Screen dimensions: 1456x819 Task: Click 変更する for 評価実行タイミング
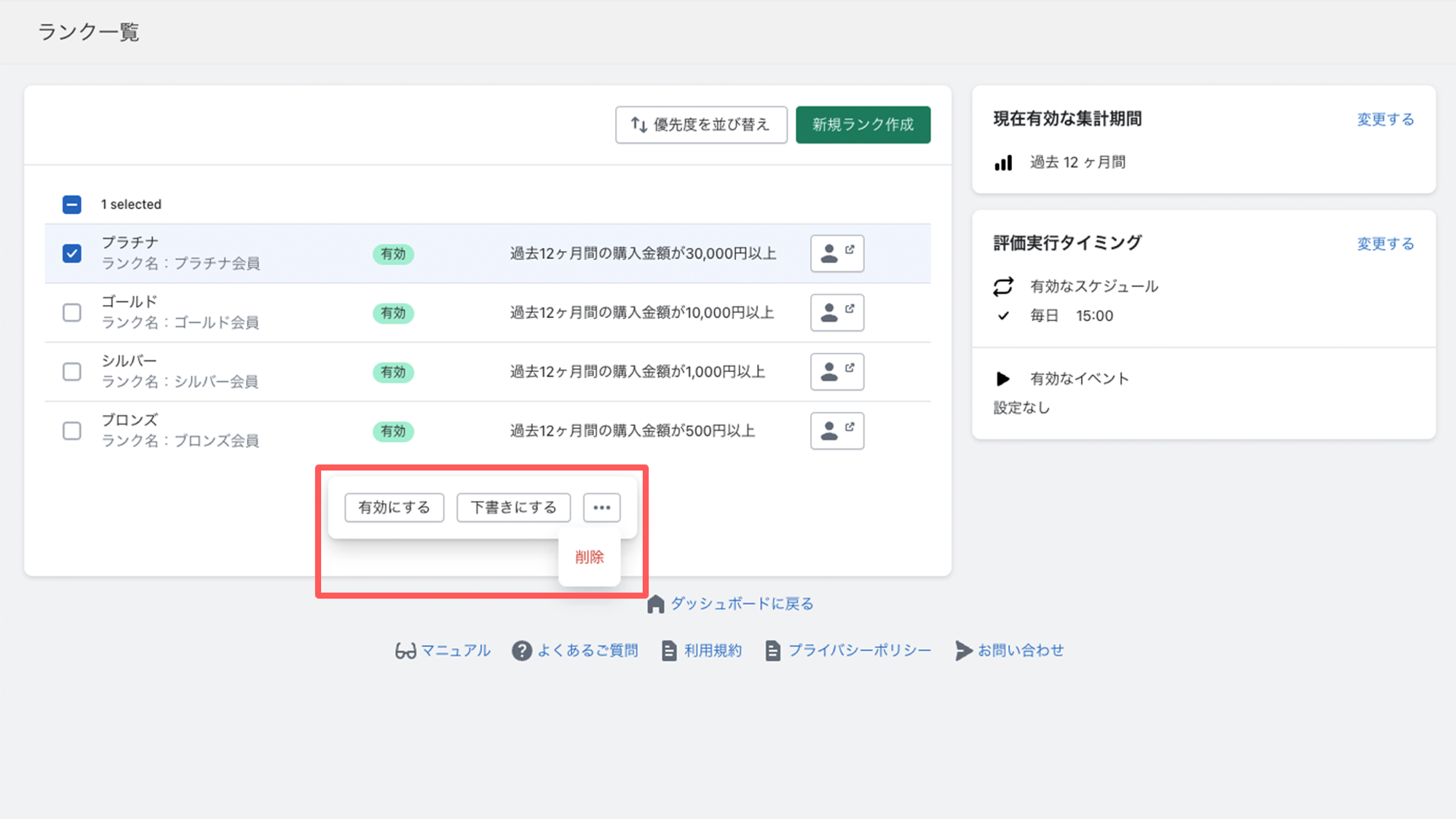1385,244
